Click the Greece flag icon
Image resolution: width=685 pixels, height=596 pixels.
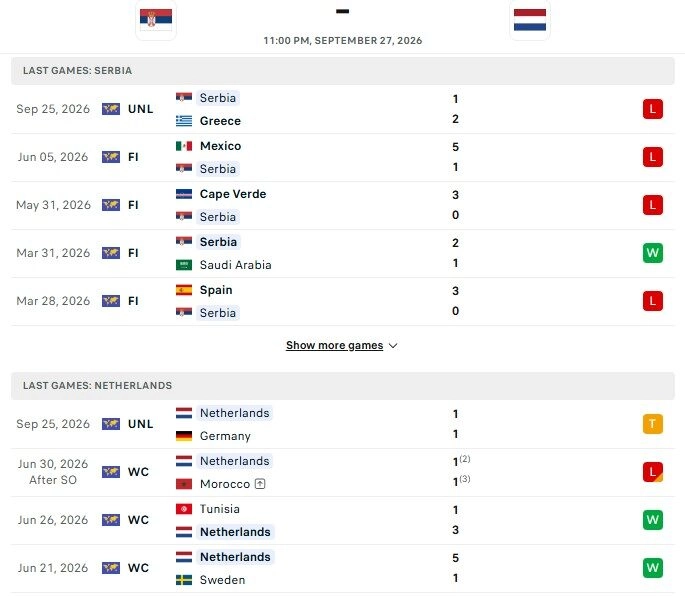tap(184, 121)
